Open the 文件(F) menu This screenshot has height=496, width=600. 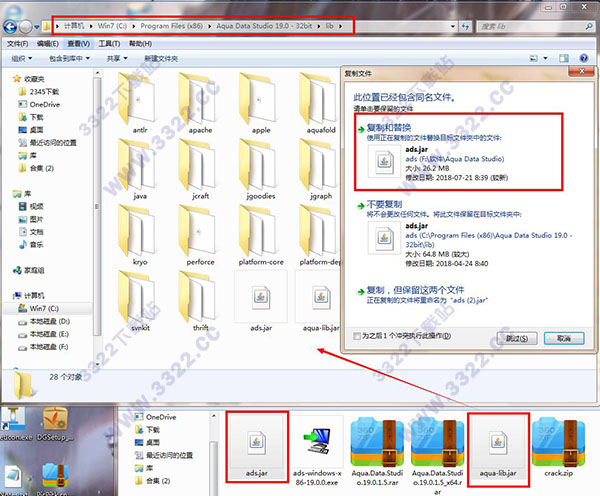pyautogui.click(x=18, y=44)
